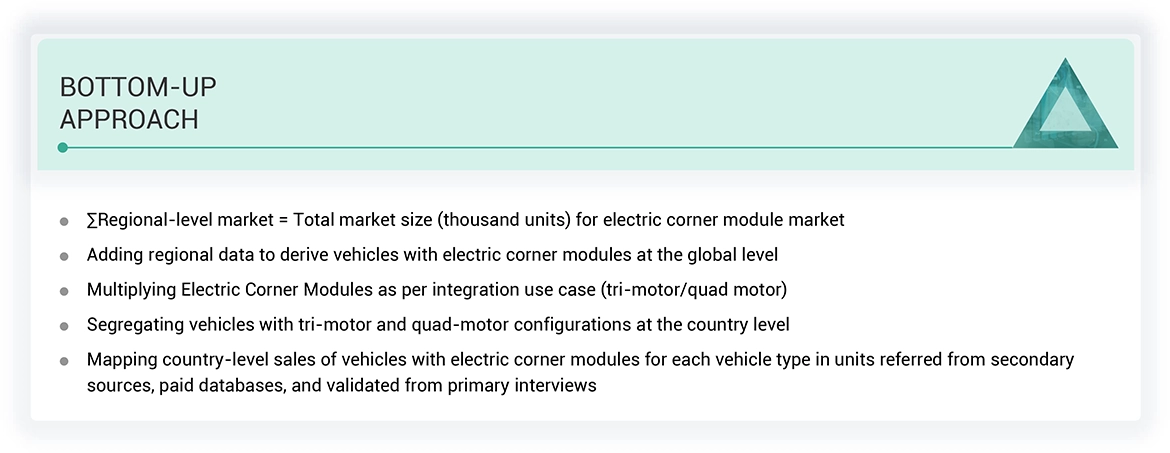1170x453 pixels.
Task: Click the ∑ sigma symbol
Action: [x=92, y=220]
